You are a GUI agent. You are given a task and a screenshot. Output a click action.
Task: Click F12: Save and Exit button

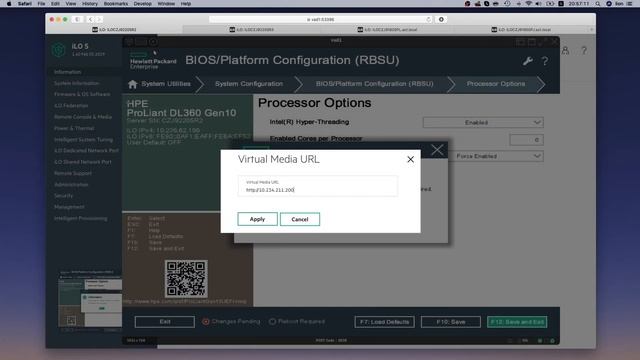click(517, 322)
